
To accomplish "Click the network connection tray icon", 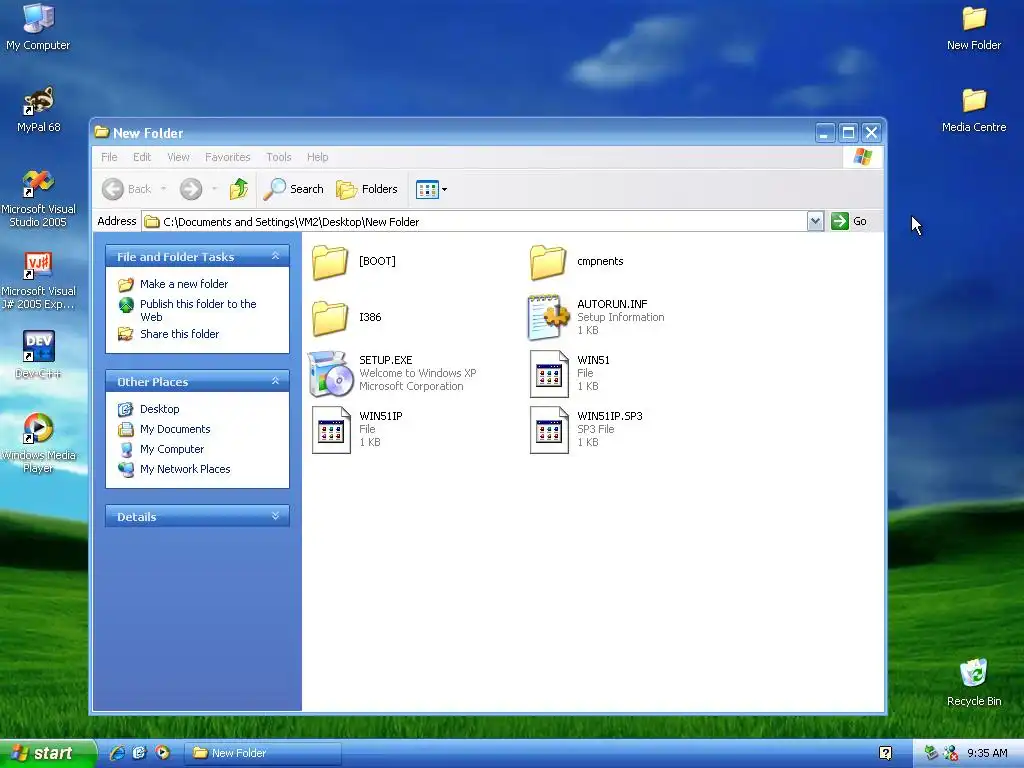I will click(951, 753).
